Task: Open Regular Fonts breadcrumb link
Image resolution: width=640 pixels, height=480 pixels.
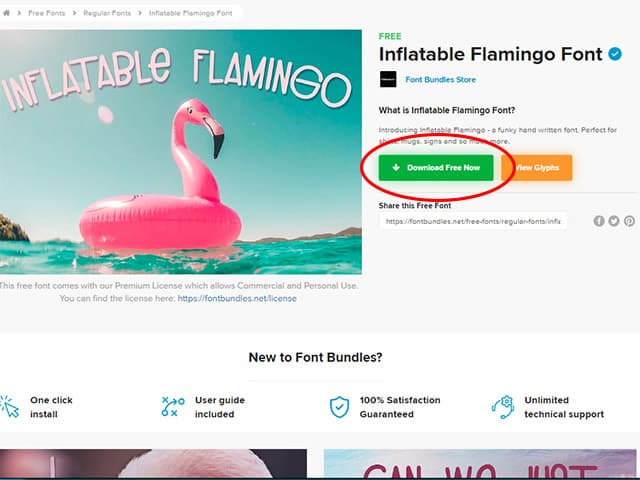Action: (x=107, y=13)
